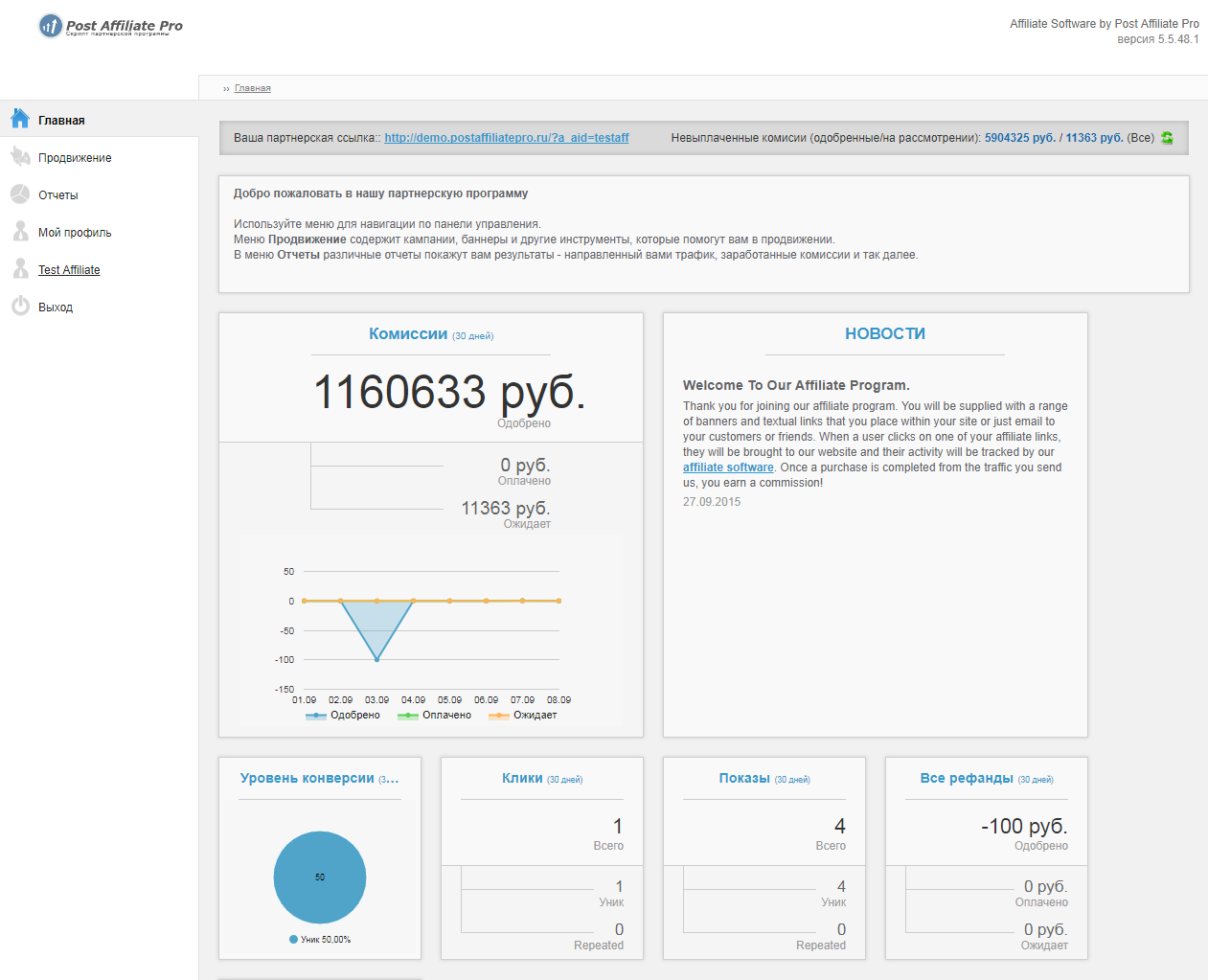Select the Продвижение sidebar icon
The height and width of the screenshot is (980, 1208).
pyautogui.click(x=19, y=156)
